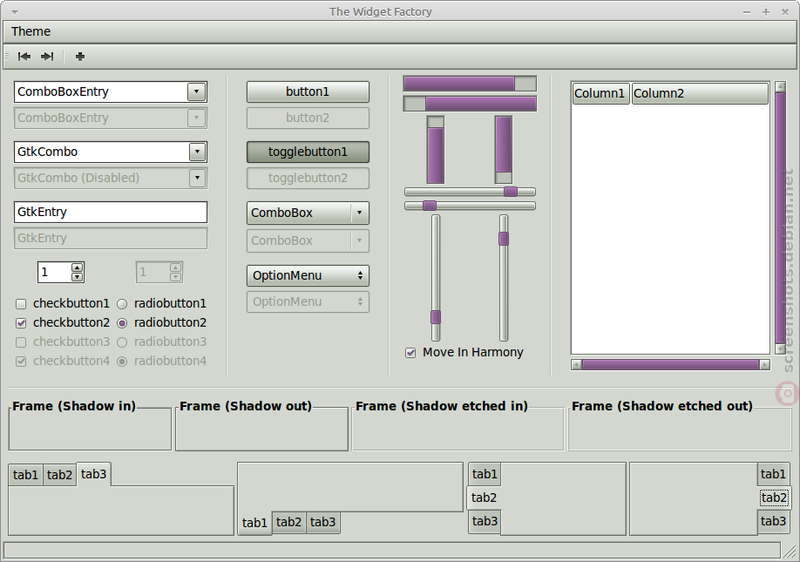Click the left vertical slider handle
Viewport: 800px width, 562px height.
(x=435, y=317)
